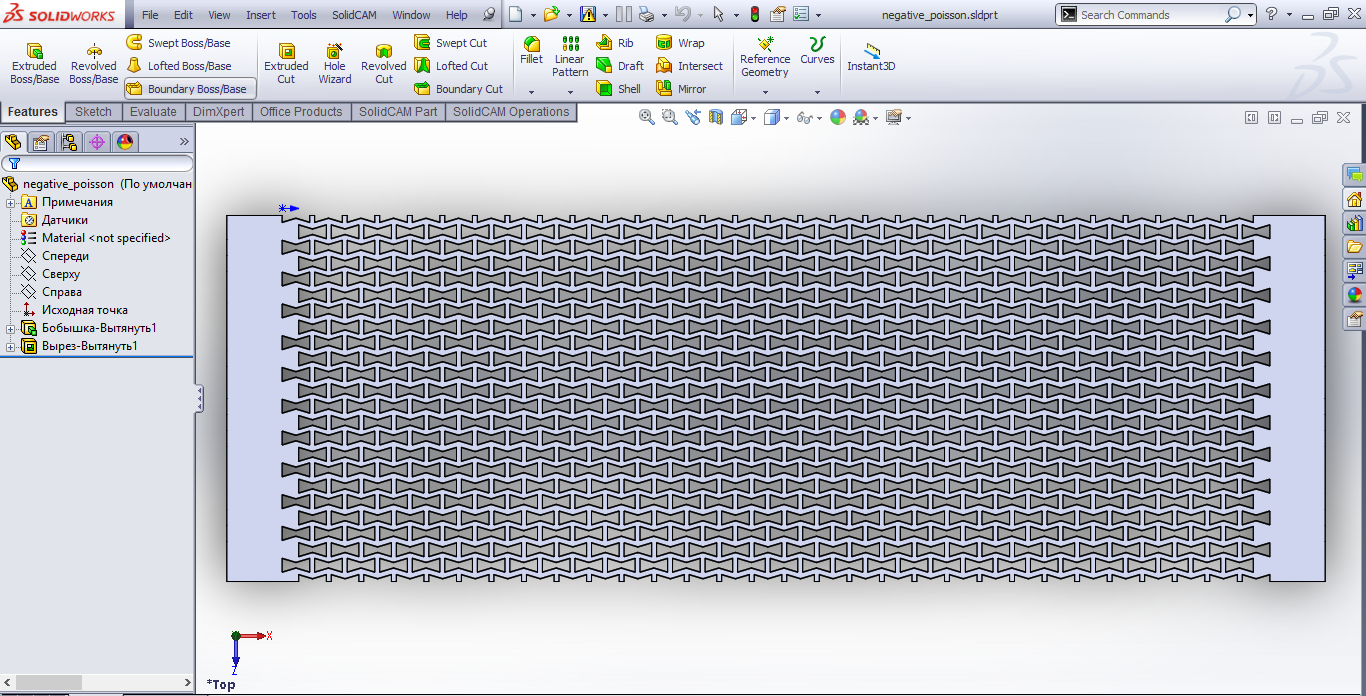
Task: Open the Hide/Show Items dropdown arrow
Action: coord(819,118)
